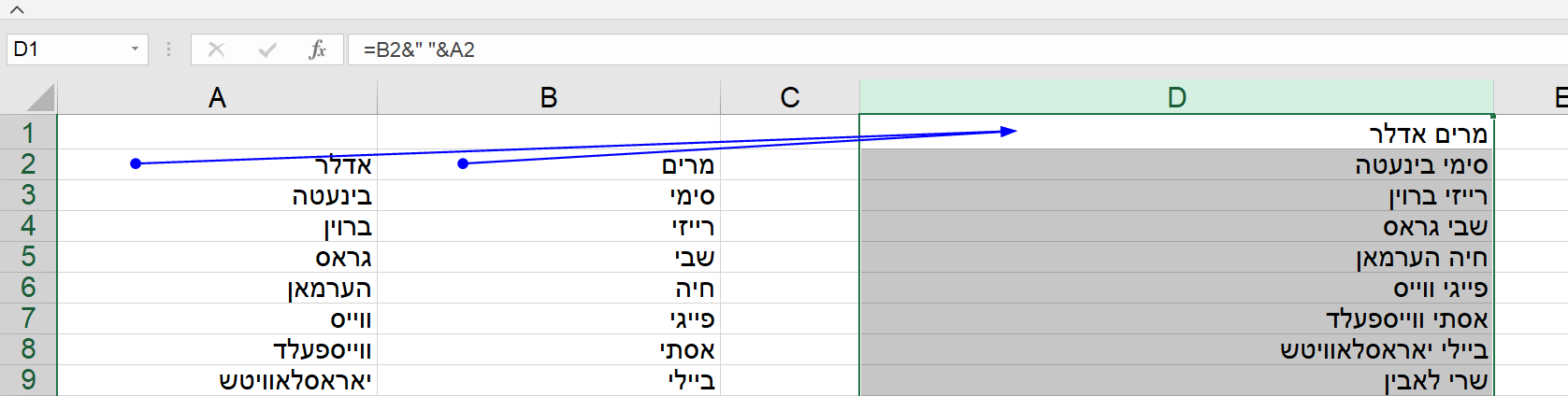The width and height of the screenshot is (1568, 396).
Task: Select column D header
Action: pos(1176,97)
